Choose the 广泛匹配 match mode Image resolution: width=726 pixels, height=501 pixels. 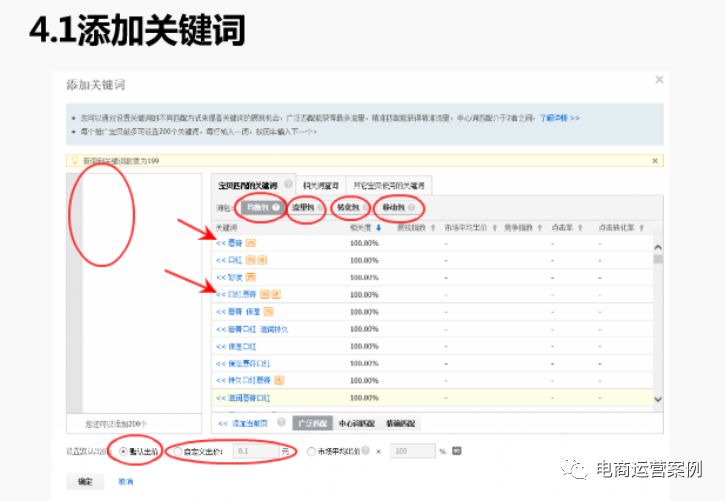(313, 423)
